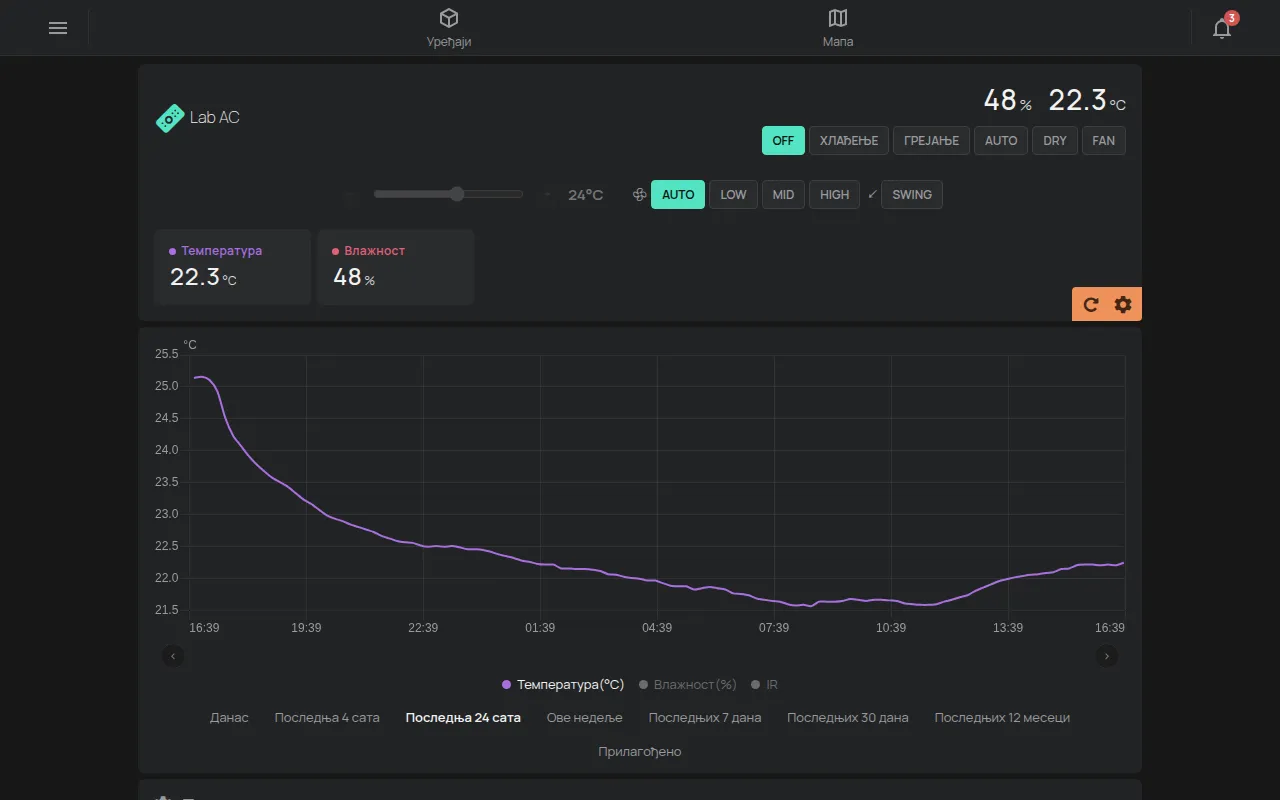This screenshot has height=800, width=1280.
Task: Set fan speed to LOW
Action: pyautogui.click(x=733, y=195)
